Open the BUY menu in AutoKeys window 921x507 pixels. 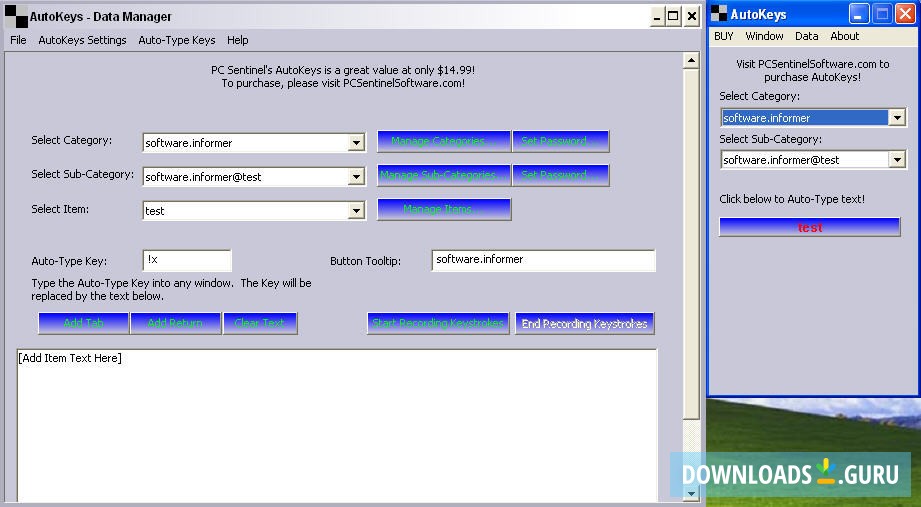pyautogui.click(x=724, y=36)
